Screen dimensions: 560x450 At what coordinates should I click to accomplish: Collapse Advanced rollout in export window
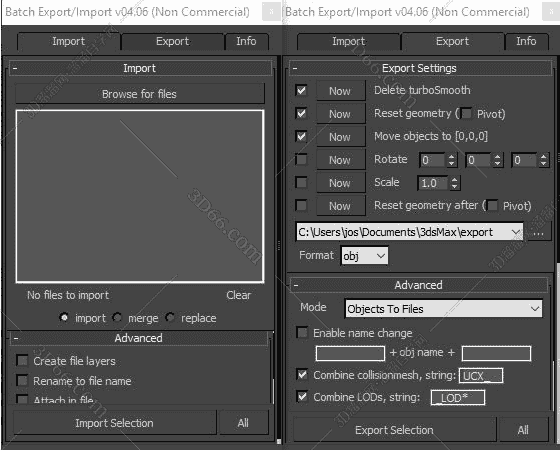click(419, 285)
